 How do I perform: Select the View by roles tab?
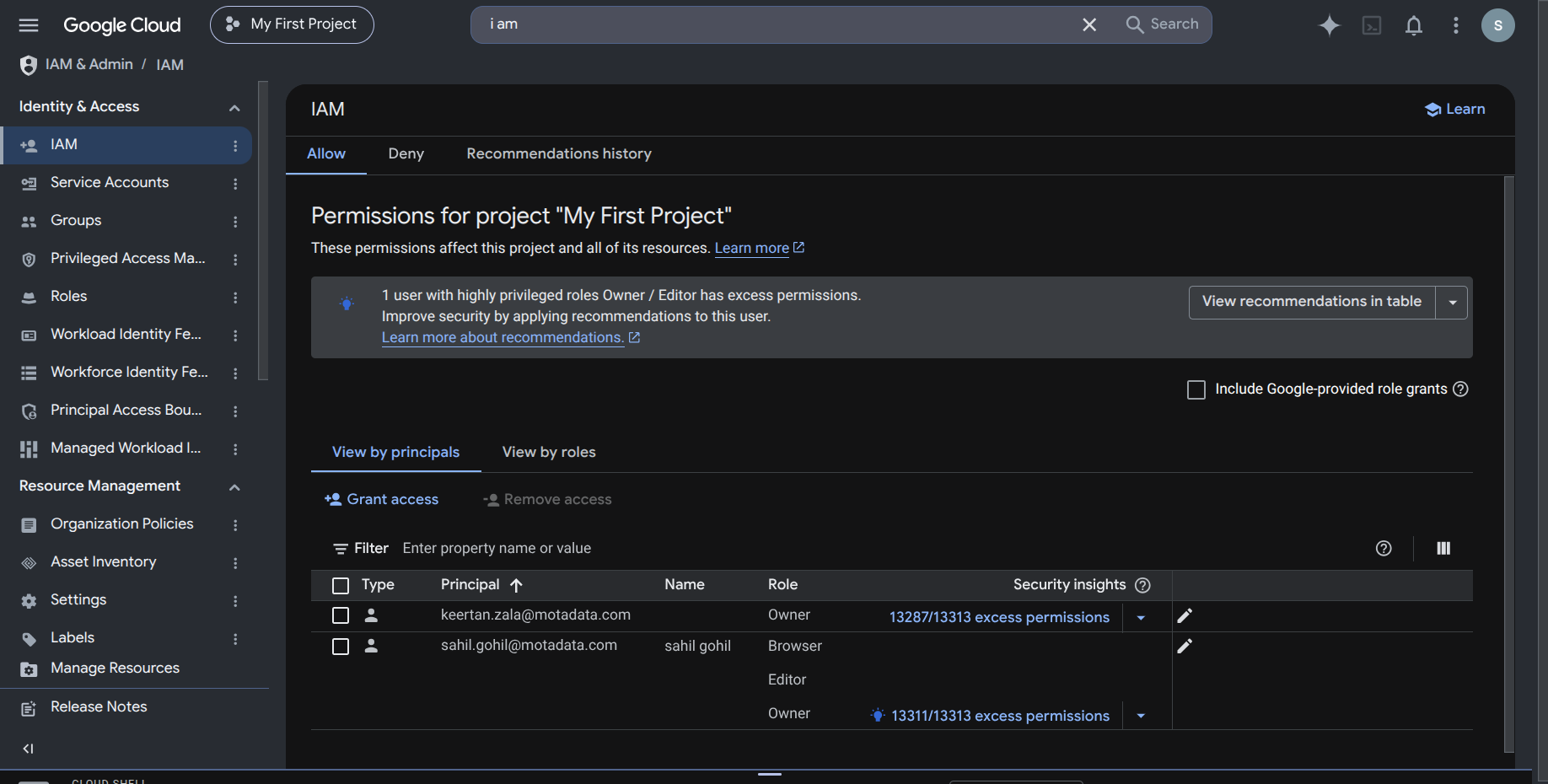coord(549,453)
